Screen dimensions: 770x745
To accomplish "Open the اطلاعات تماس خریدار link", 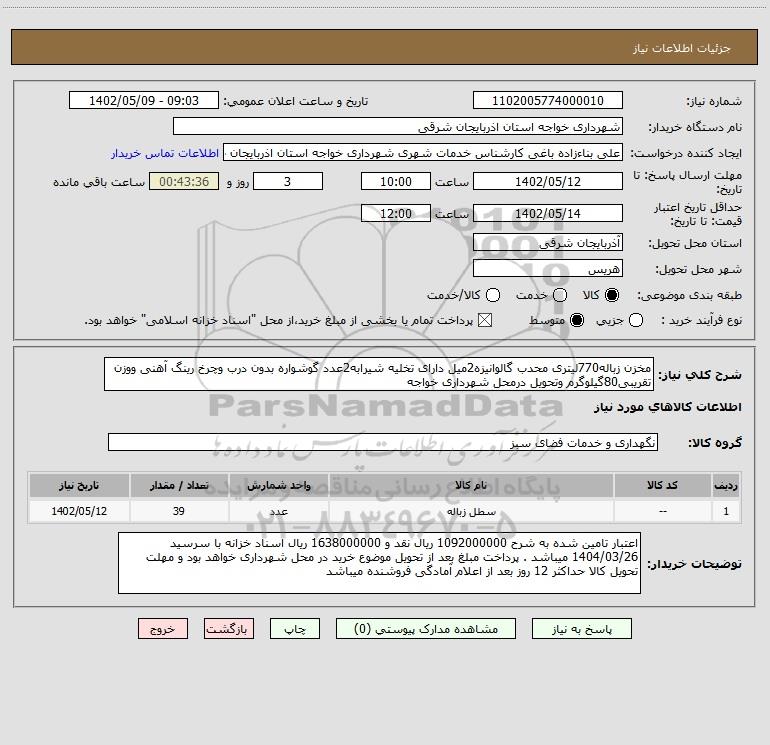I will (165, 153).
